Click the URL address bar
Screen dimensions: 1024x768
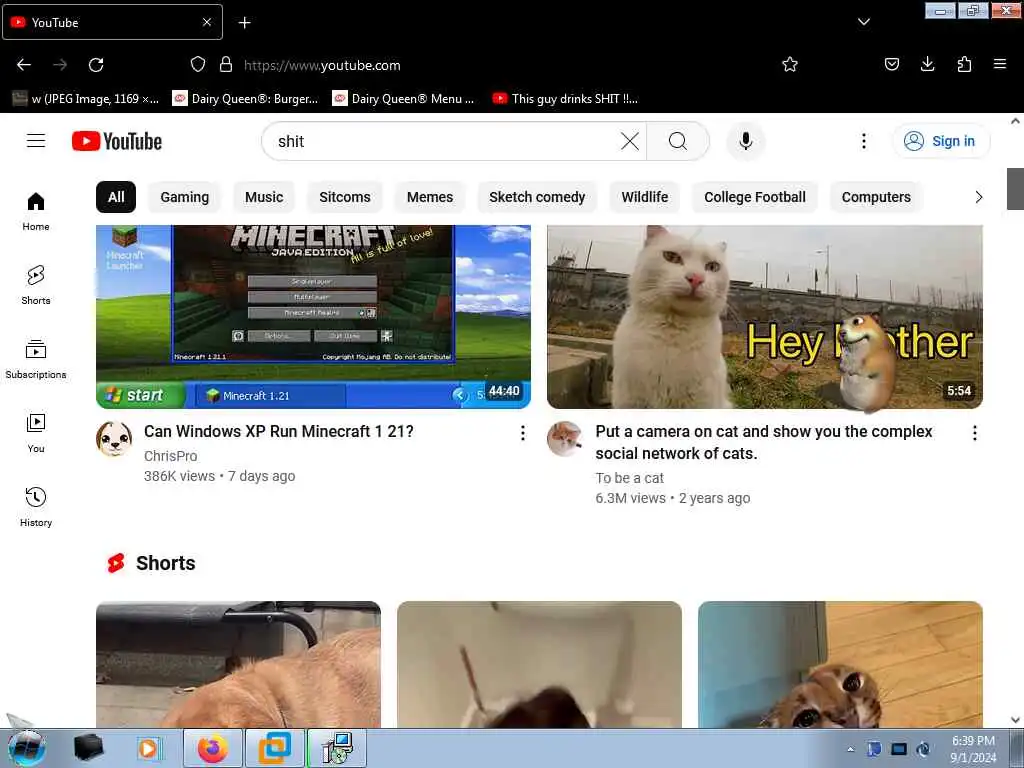point(496,65)
